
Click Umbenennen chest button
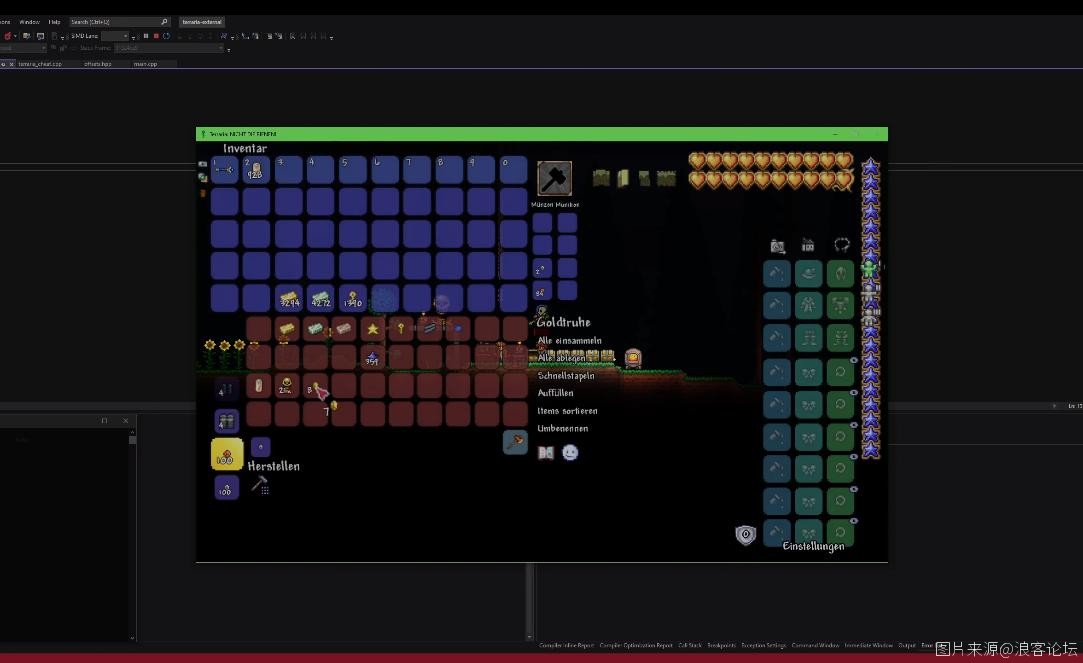(x=563, y=428)
